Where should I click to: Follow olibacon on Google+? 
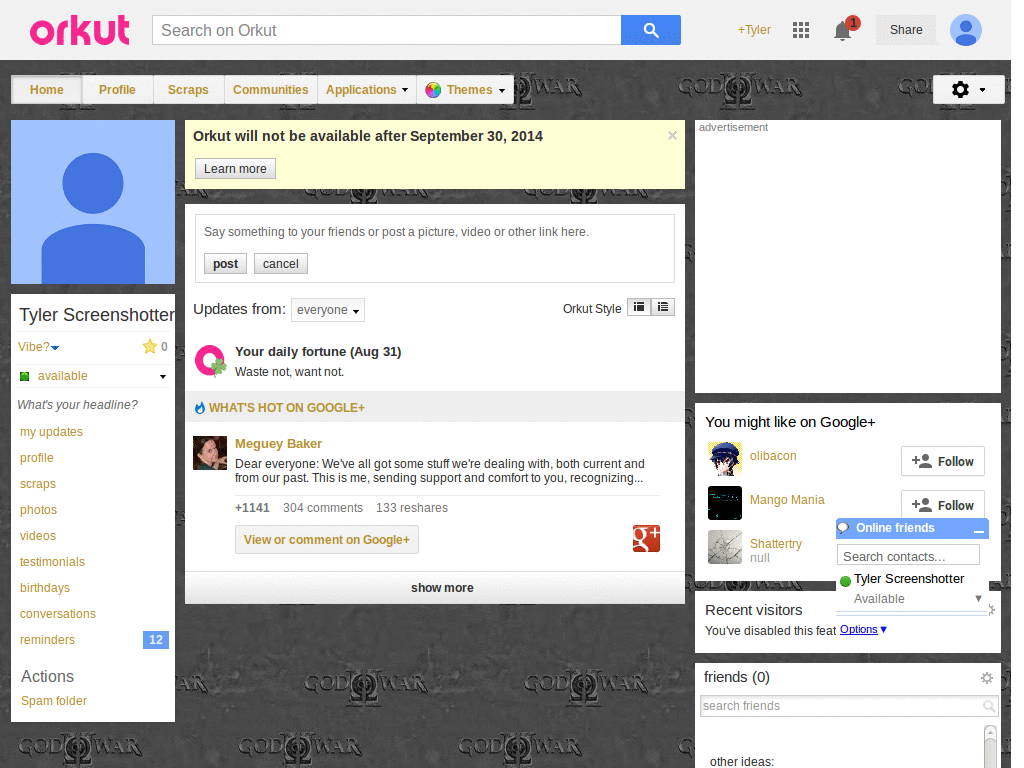pyautogui.click(x=942, y=462)
